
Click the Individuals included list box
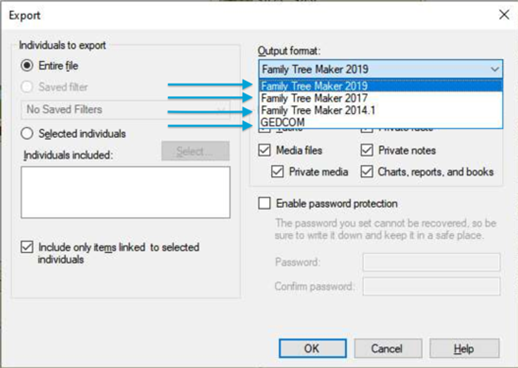click(x=126, y=192)
